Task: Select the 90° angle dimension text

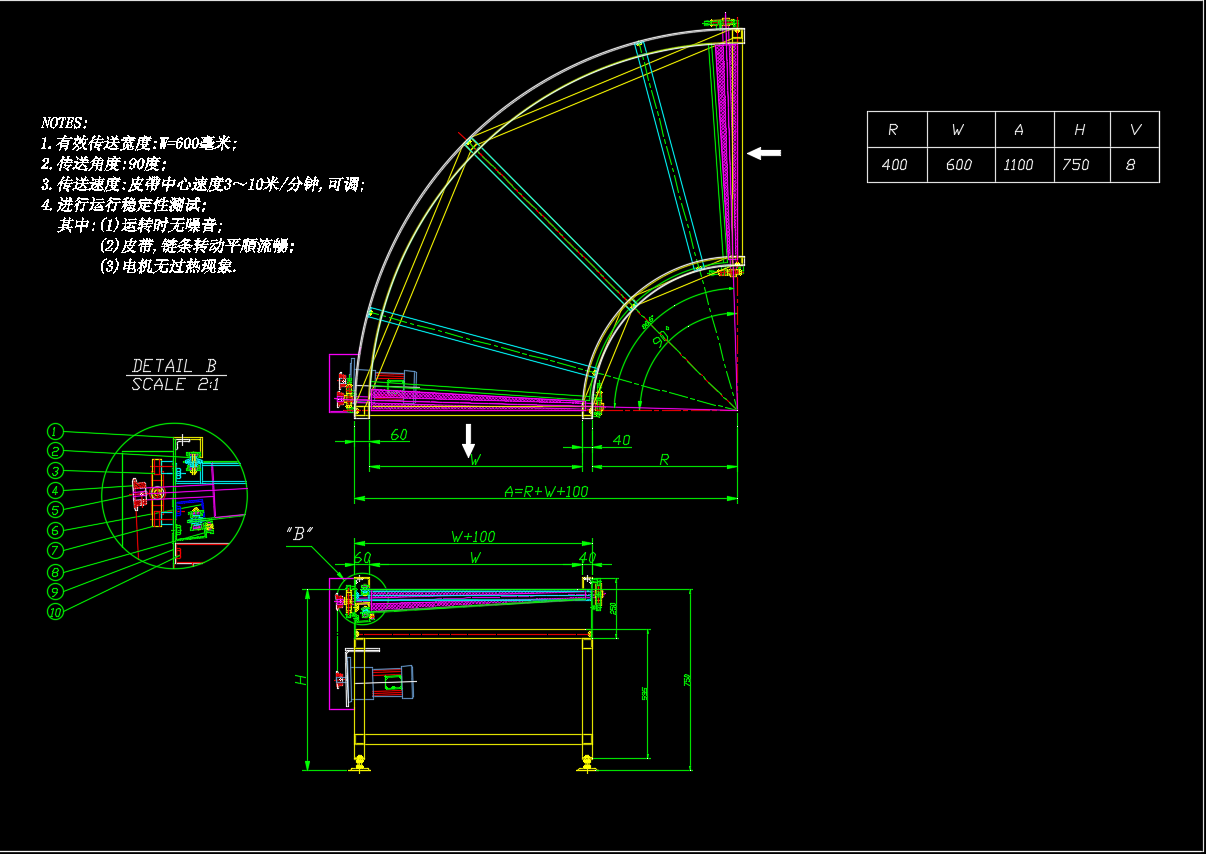Action: click(x=661, y=339)
